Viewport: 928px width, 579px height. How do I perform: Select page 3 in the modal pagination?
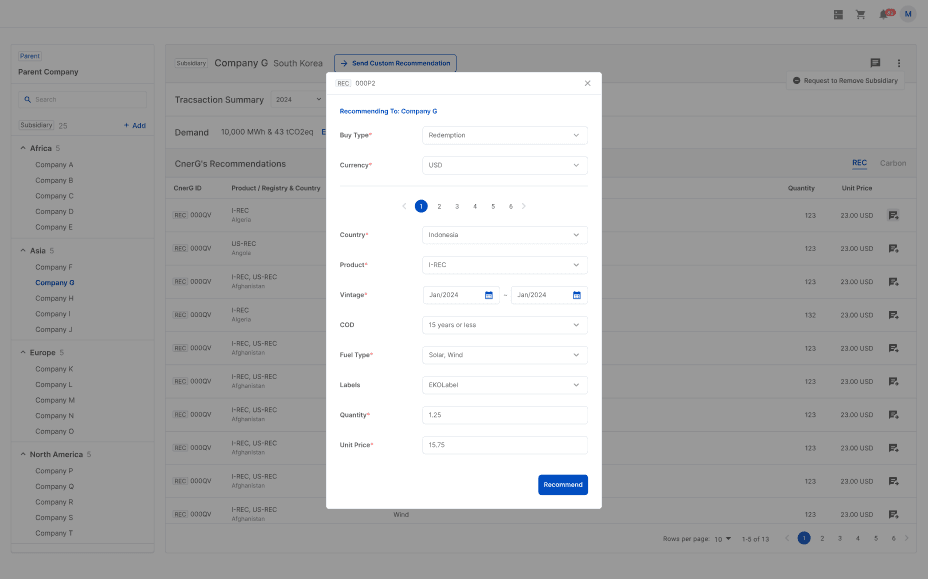457,205
